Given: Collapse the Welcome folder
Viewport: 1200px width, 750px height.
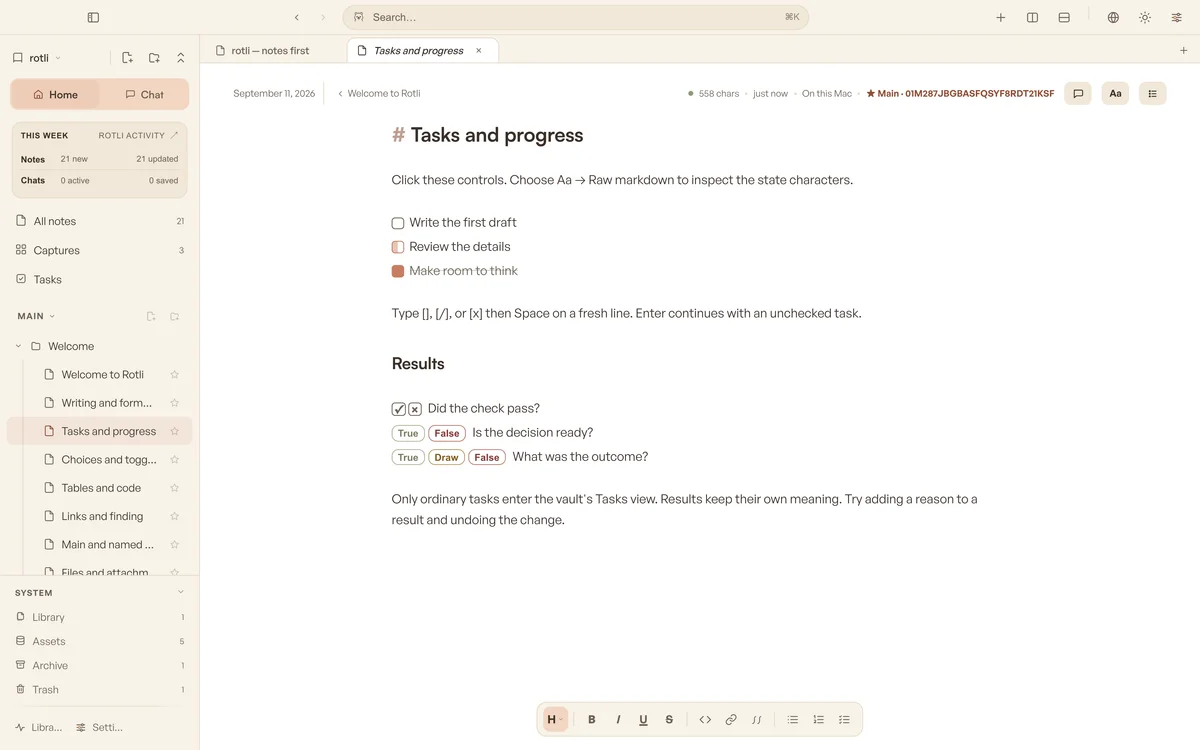Looking at the screenshot, I should [x=18, y=346].
